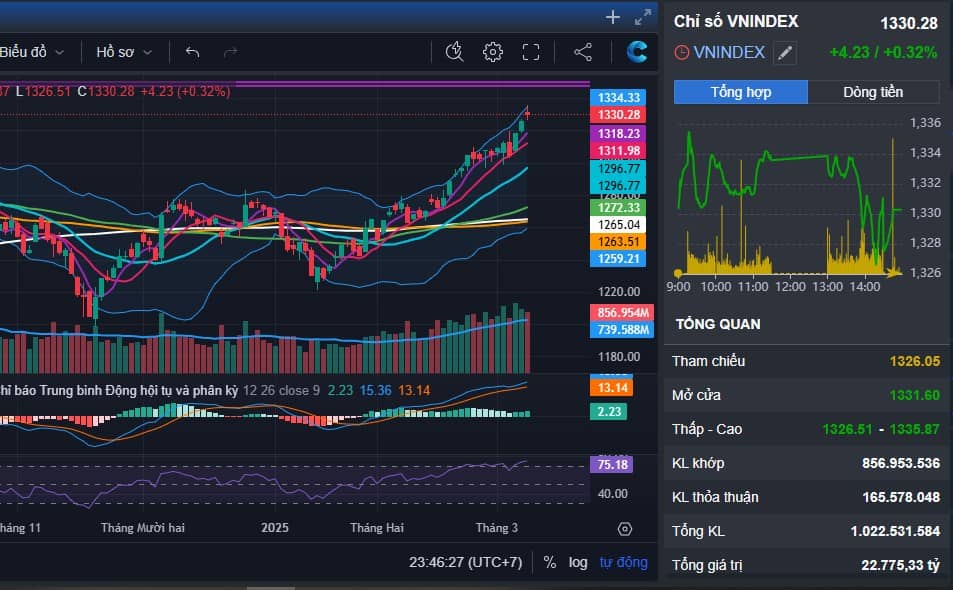Click the undo arrow in chart toolbar
Viewport: 953px width, 590px height.
click(x=193, y=52)
